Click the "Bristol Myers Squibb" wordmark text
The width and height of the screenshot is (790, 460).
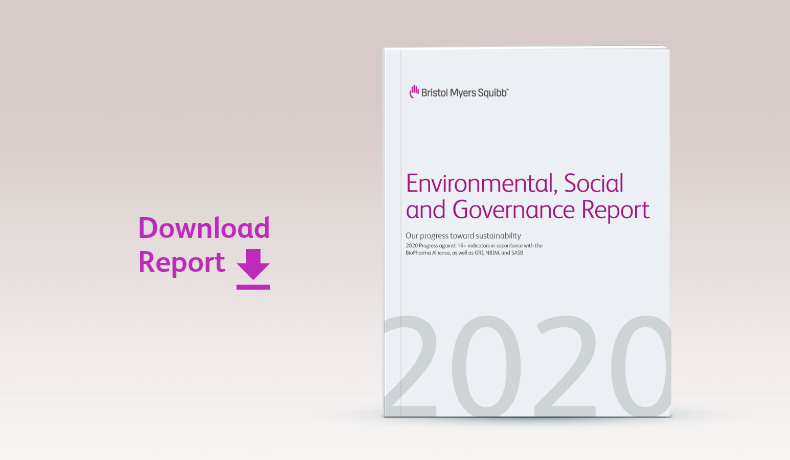click(x=465, y=93)
